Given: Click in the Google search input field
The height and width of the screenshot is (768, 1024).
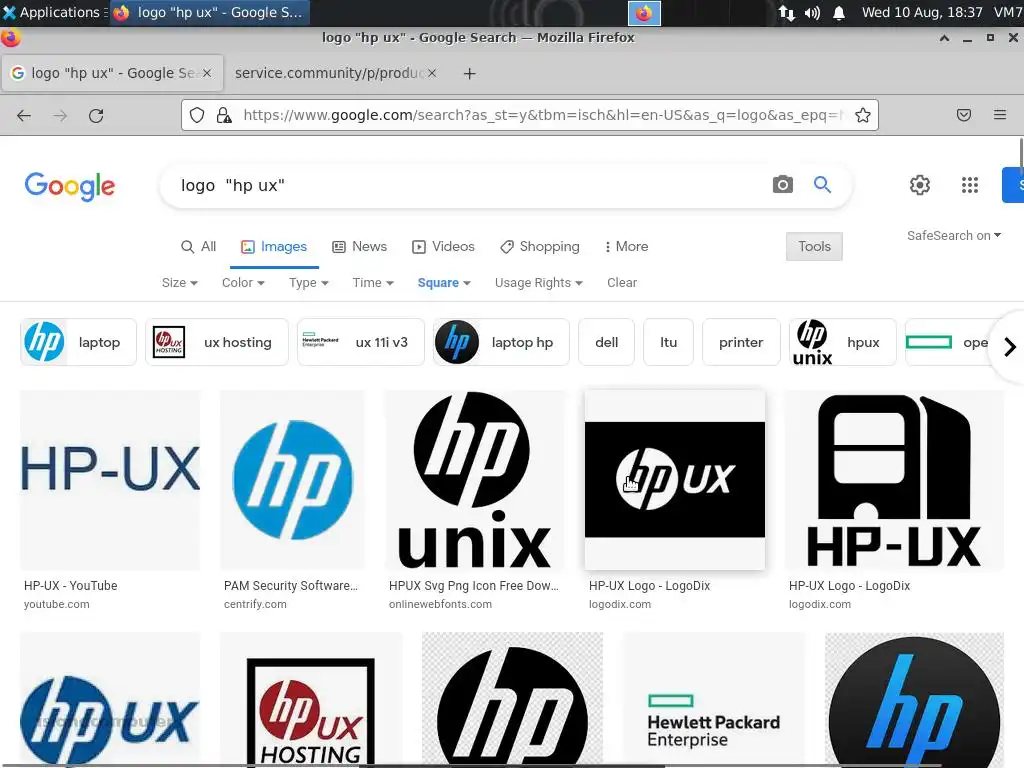Looking at the screenshot, I should tap(470, 185).
